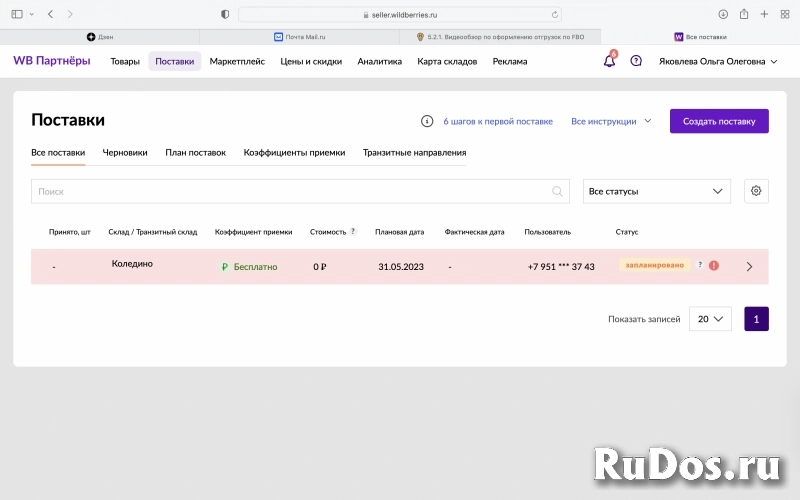Viewport: 800px width, 500px height.
Task: Click planned date 31.05.2023
Action: click(x=401, y=266)
